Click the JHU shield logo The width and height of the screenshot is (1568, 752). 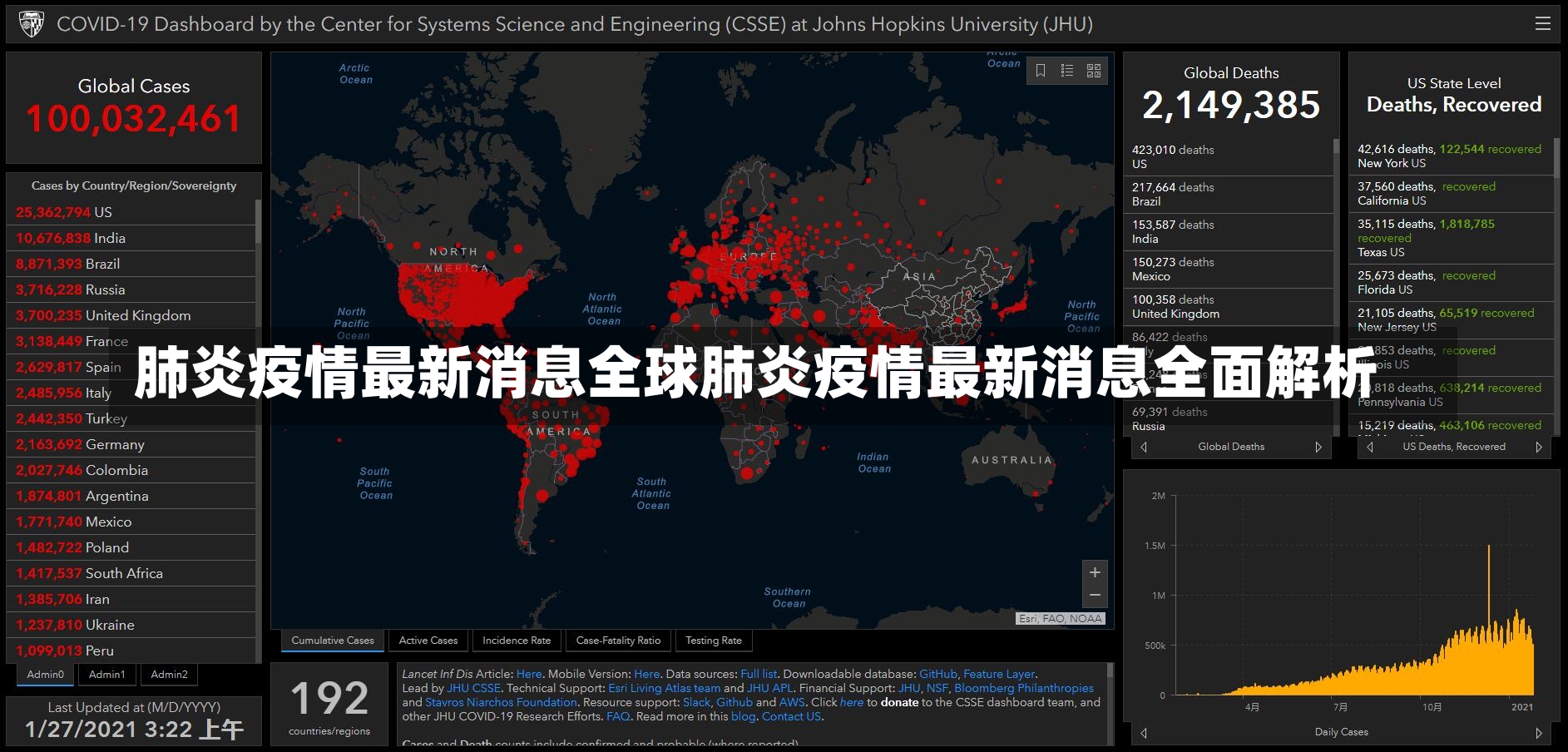coord(31,24)
